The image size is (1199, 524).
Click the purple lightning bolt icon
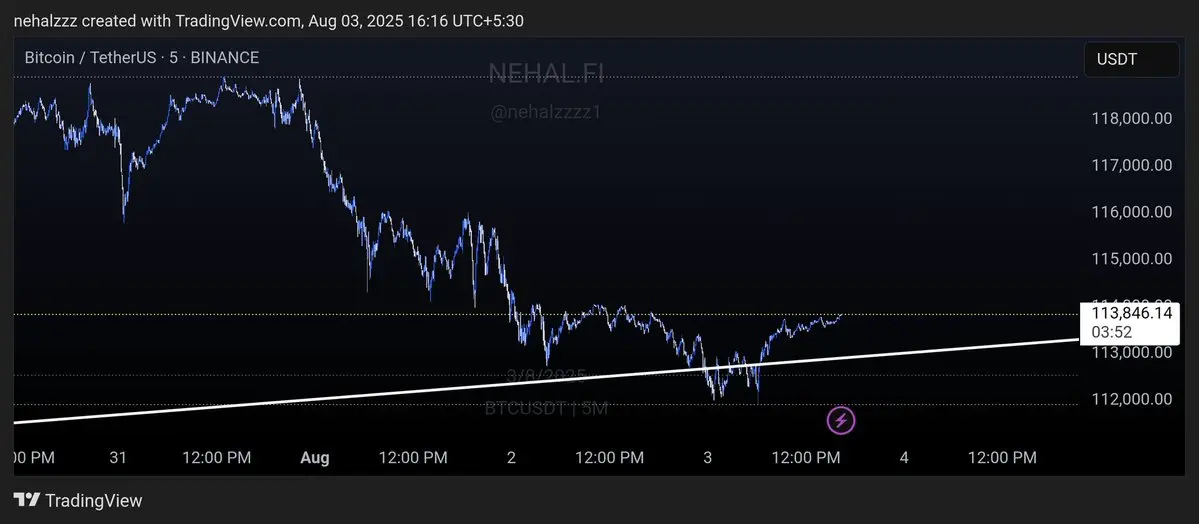point(841,420)
